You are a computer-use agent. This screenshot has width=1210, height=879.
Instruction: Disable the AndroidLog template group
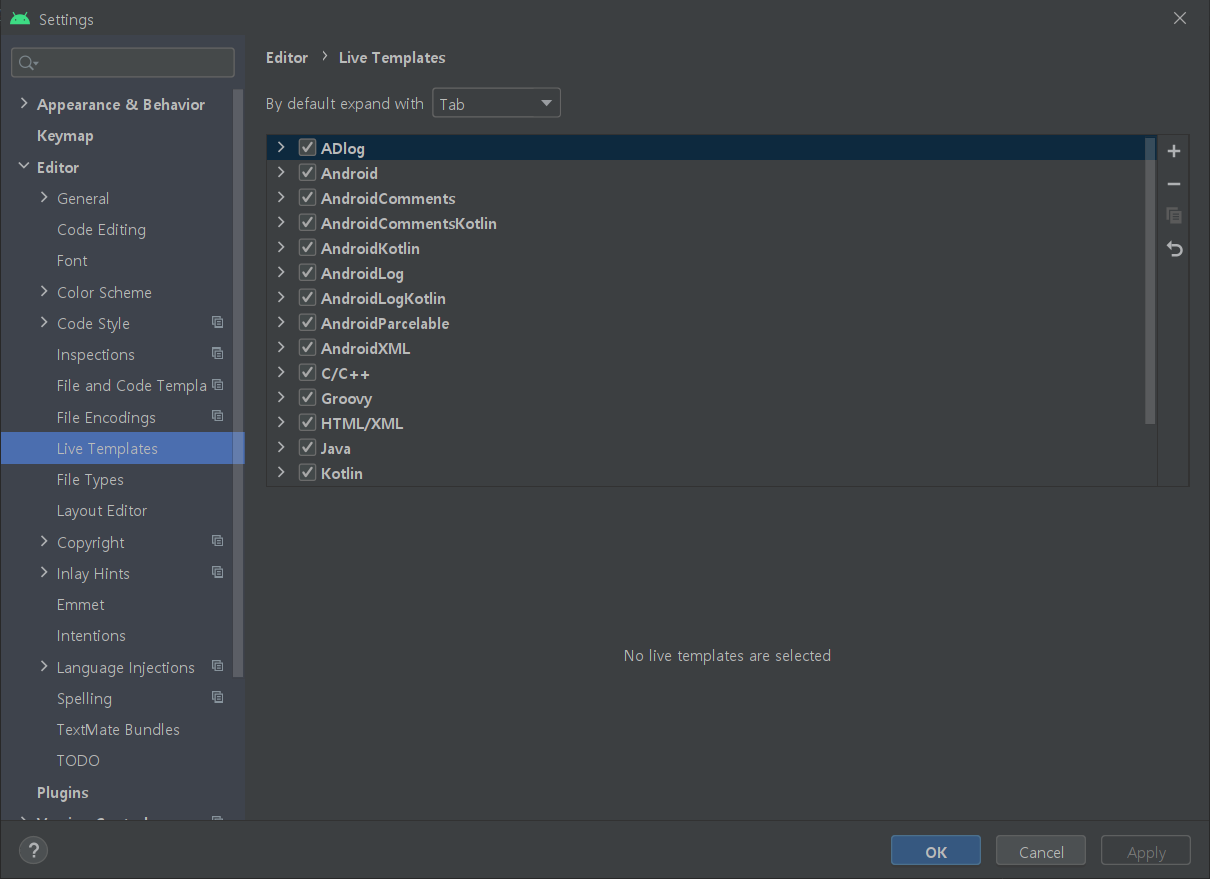(307, 273)
